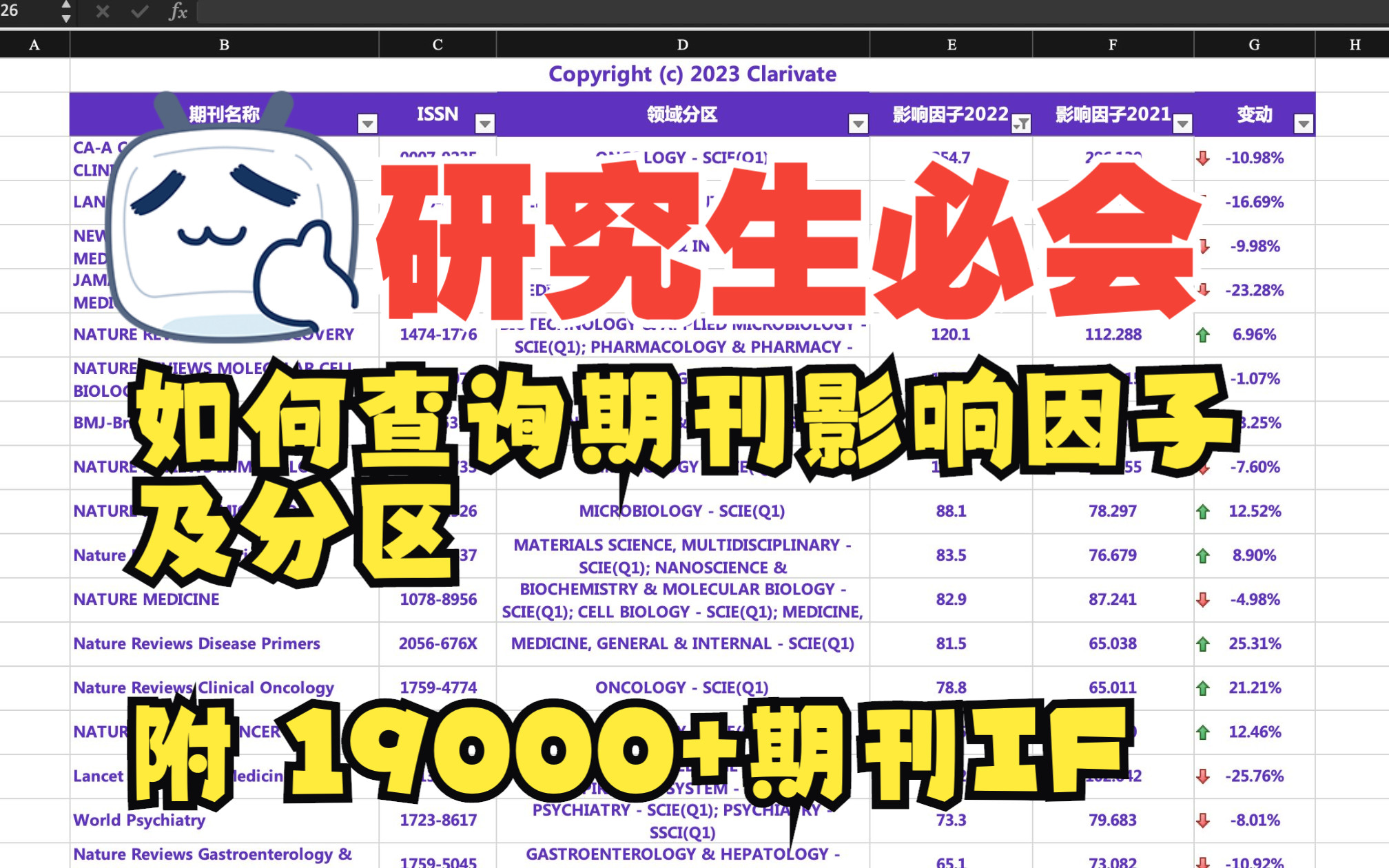Click the Enter checkmark icon in formula bar

coord(139,12)
